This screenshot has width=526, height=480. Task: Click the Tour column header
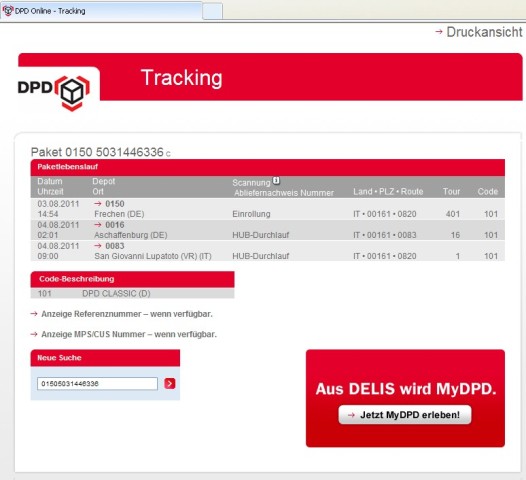[452, 192]
